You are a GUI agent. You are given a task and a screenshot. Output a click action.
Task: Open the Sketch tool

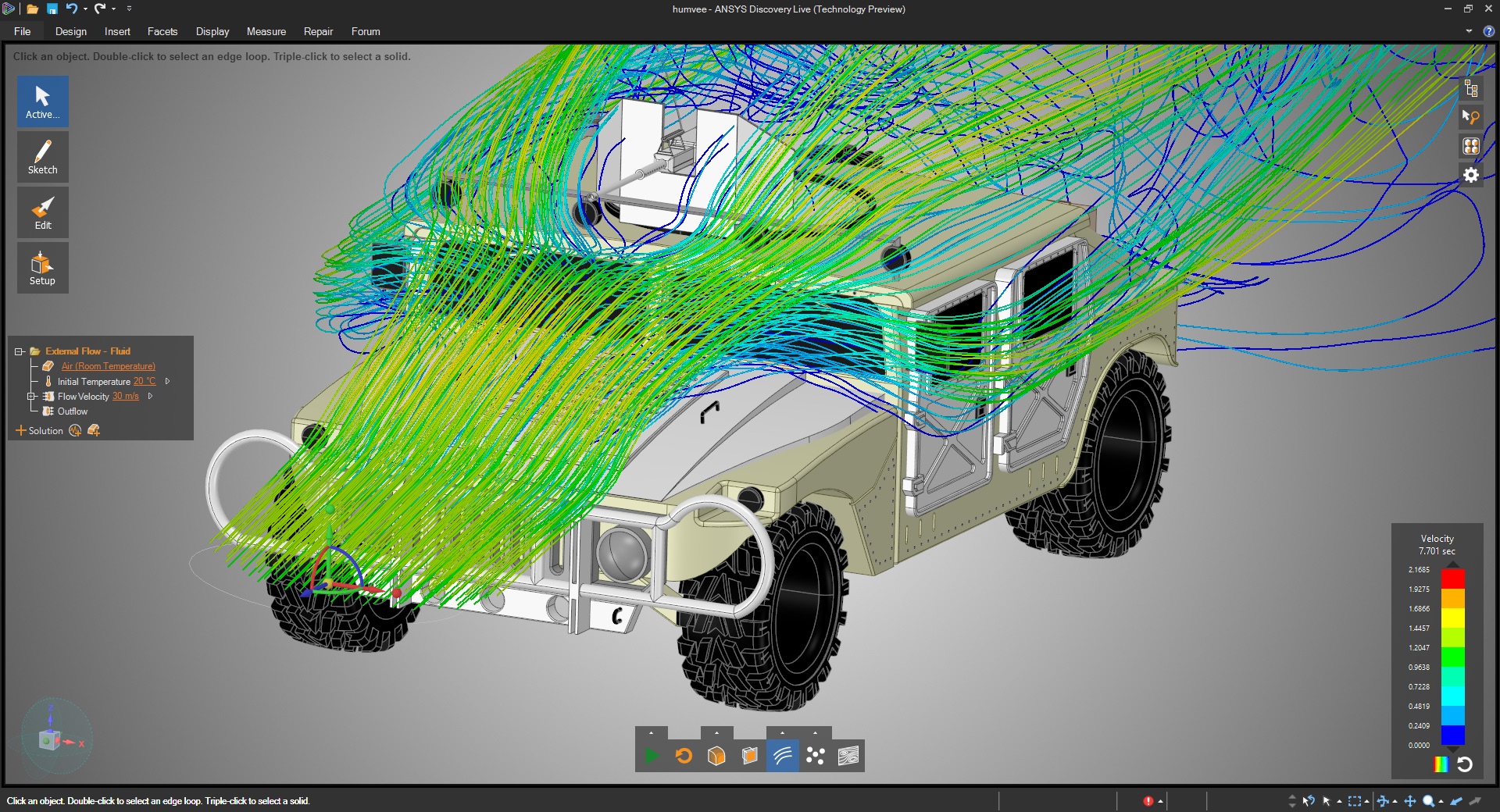tap(42, 157)
